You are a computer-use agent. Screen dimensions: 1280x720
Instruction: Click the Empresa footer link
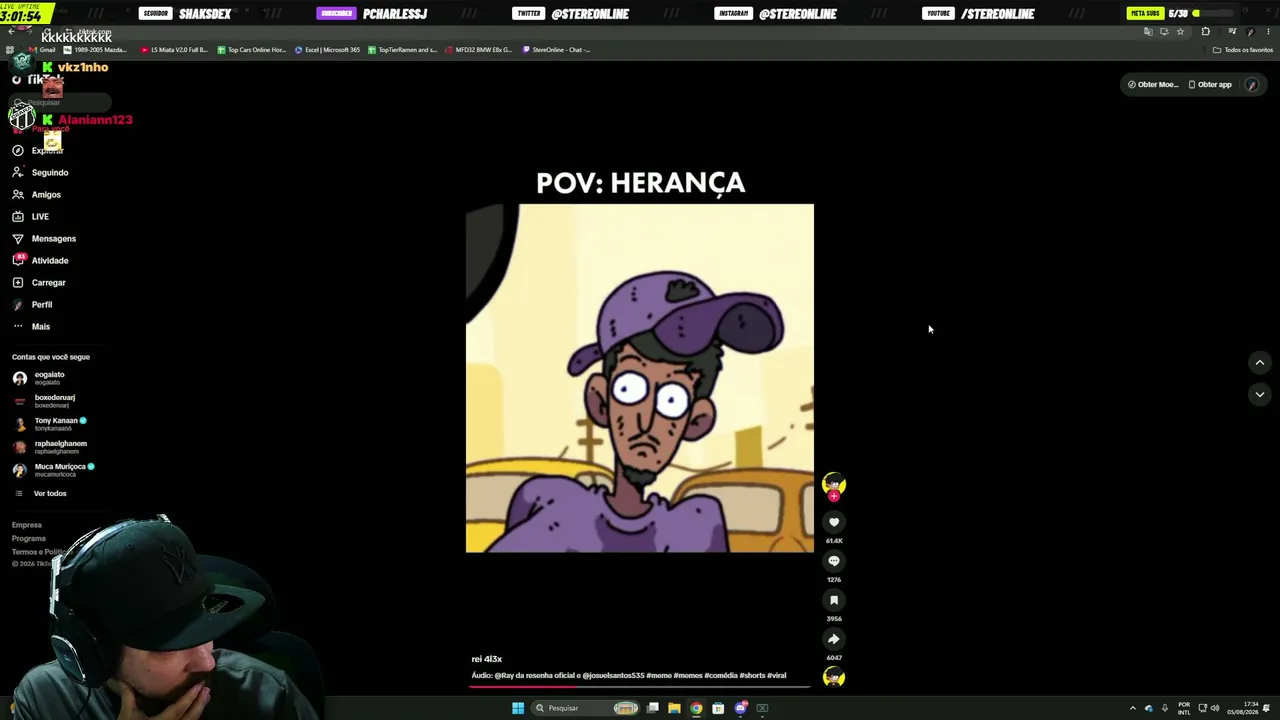click(x=27, y=525)
